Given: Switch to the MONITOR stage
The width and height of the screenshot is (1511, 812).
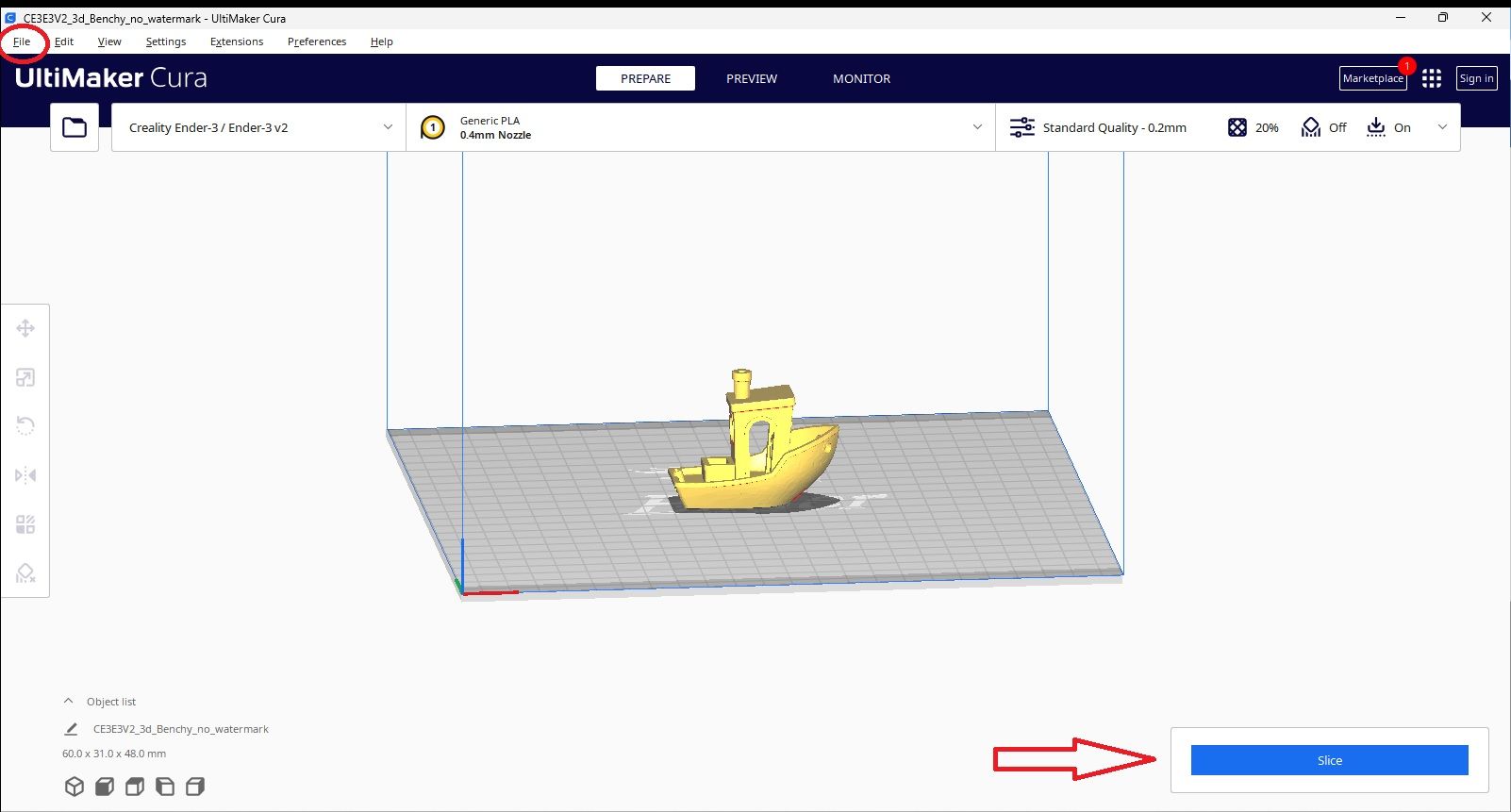Looking at the screenshot, I should (x=861, y=78).
